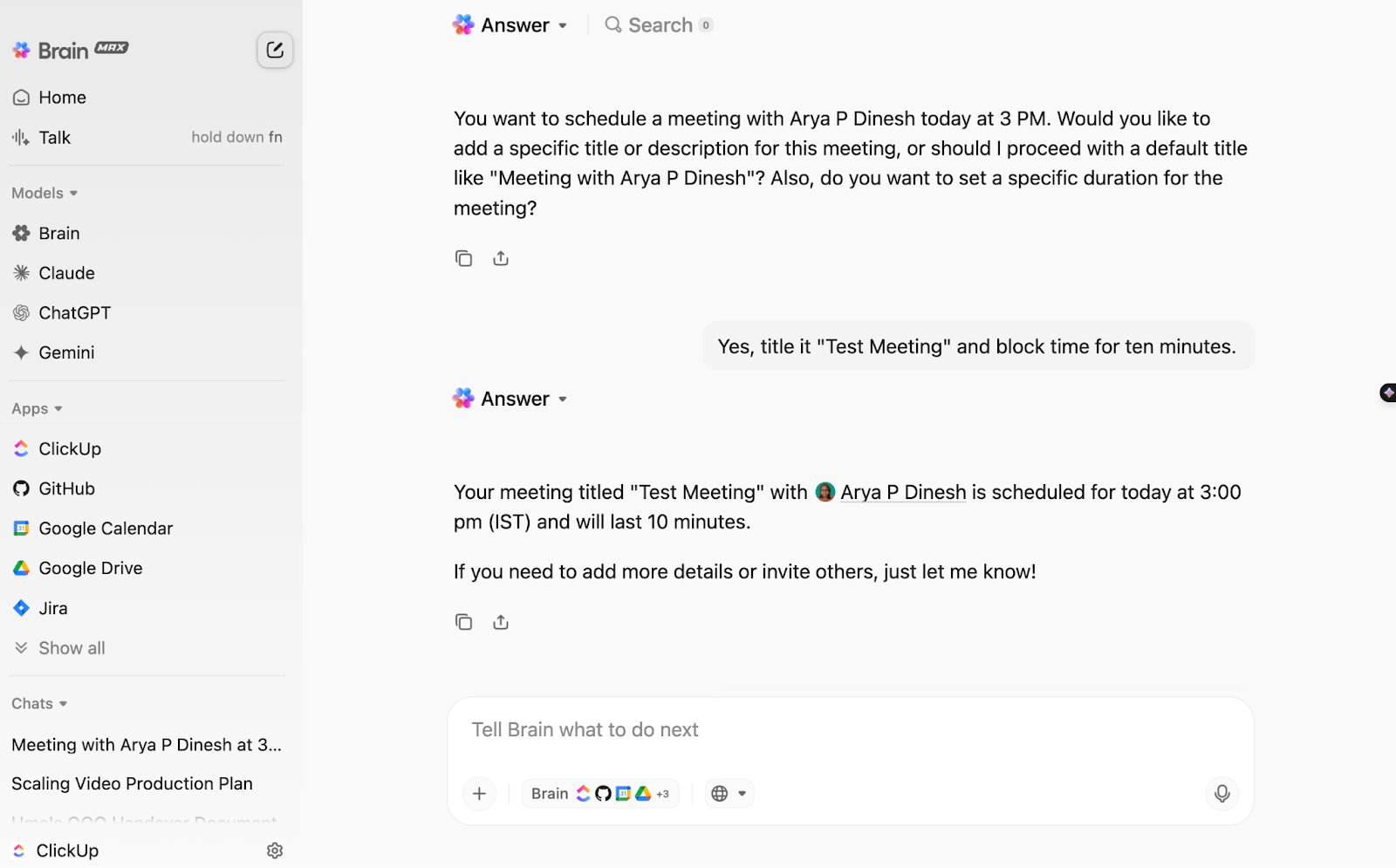Copy the first answer about scheduling
Image resolution: width=1396 pixels, height=868 pixels.
pos(463,258)
